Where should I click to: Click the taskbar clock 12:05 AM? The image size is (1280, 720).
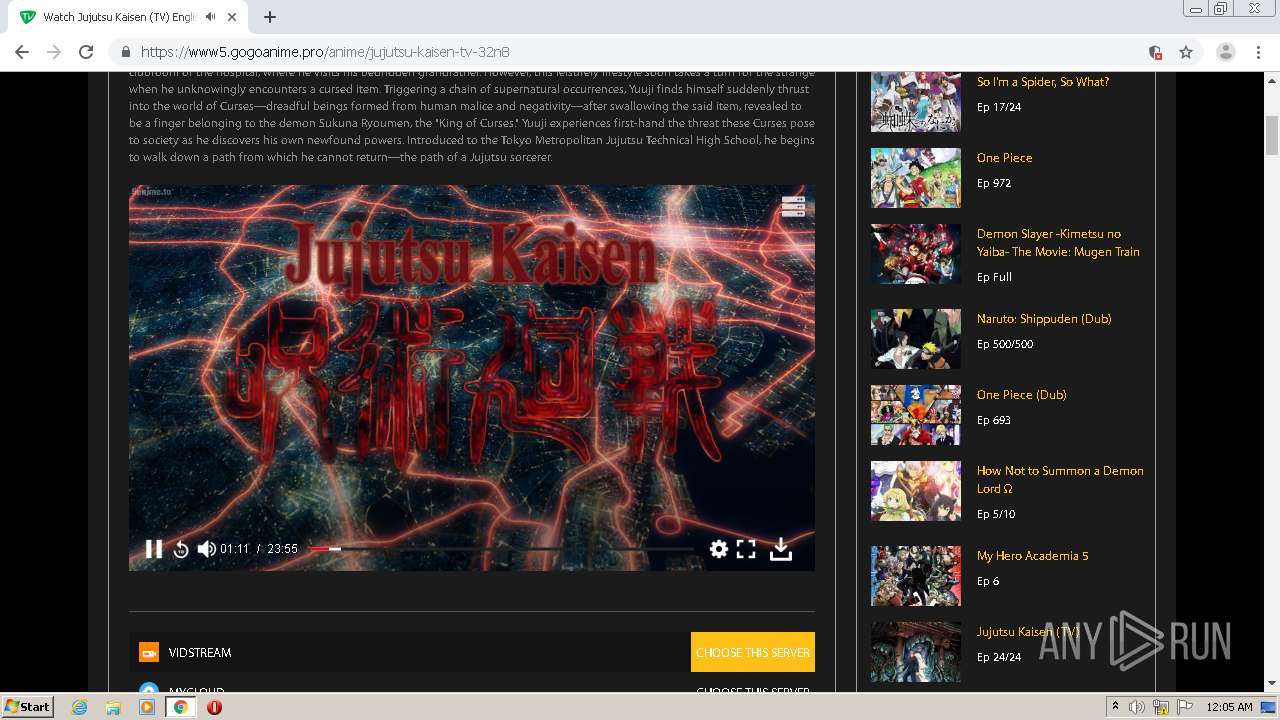point(1229,707)
